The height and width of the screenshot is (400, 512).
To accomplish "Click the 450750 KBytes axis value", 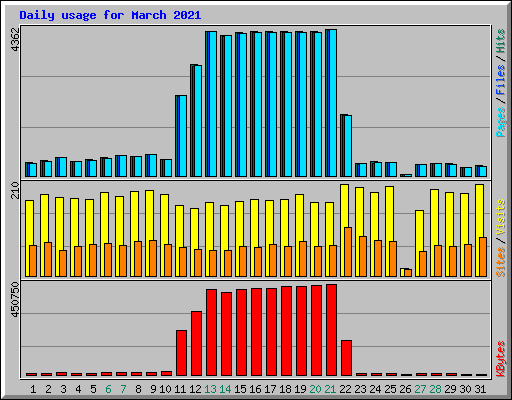I will pyautogui.click(x=15, y=299).
